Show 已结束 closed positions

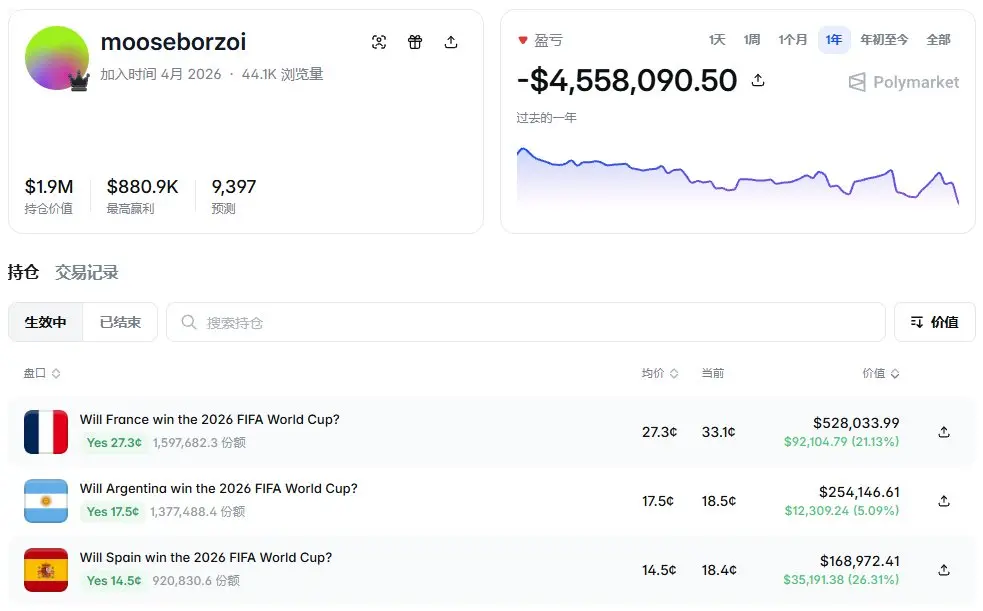click(120, 322)
